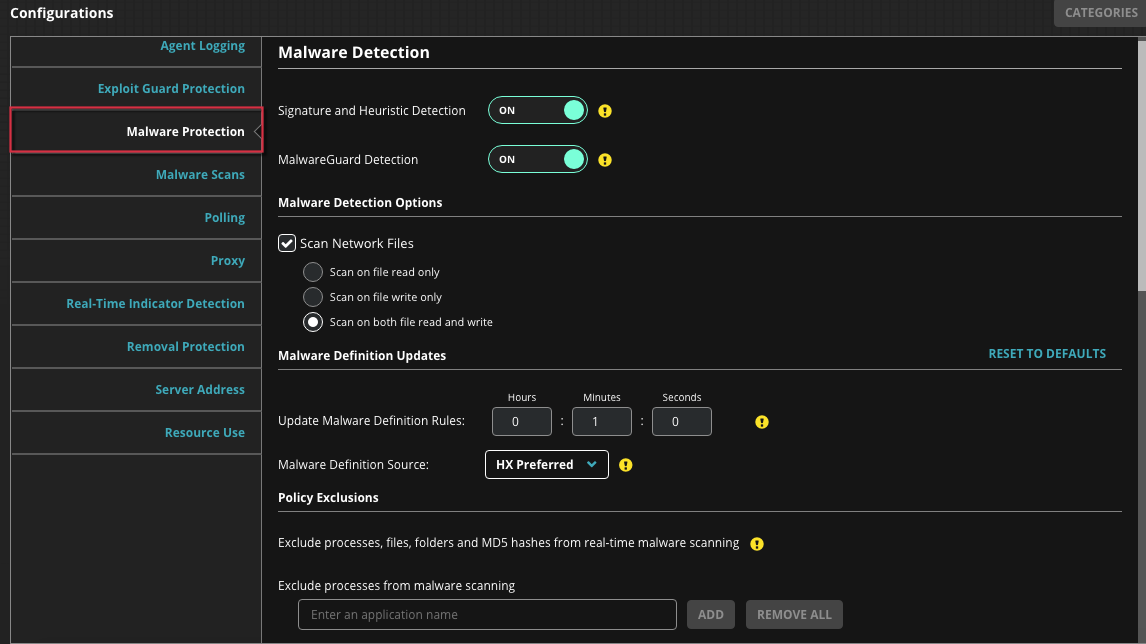Go to Malware Scans settings
The height and width of the screenshot is (644, 1146).
click(x=200, y=175)
